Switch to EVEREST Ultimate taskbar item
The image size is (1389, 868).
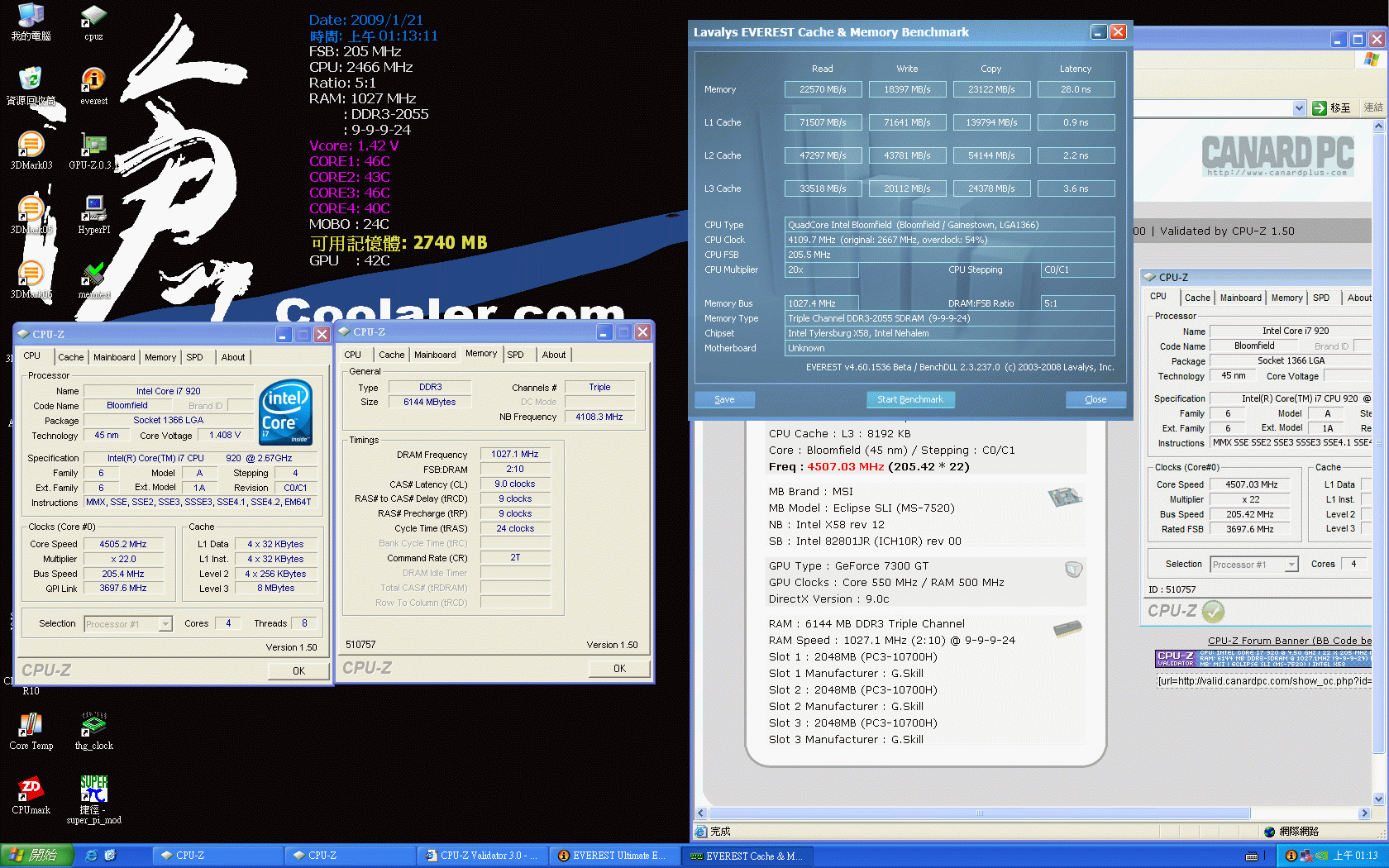pyautogui.click(x=613, y=856)
